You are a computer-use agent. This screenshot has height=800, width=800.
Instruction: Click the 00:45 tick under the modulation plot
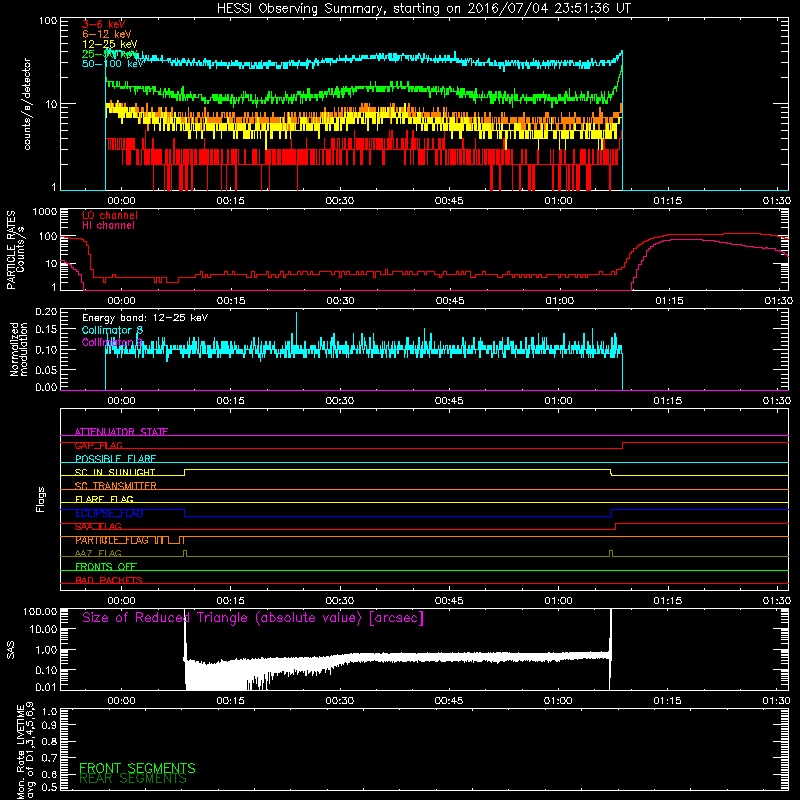coord(449,401)
